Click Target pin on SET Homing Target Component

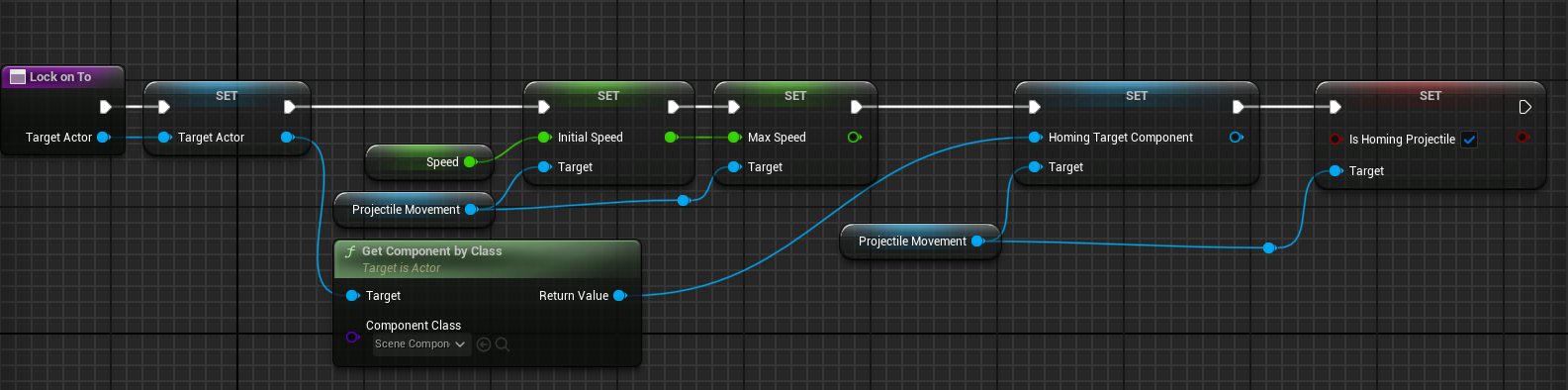(x=1036, y=167)
